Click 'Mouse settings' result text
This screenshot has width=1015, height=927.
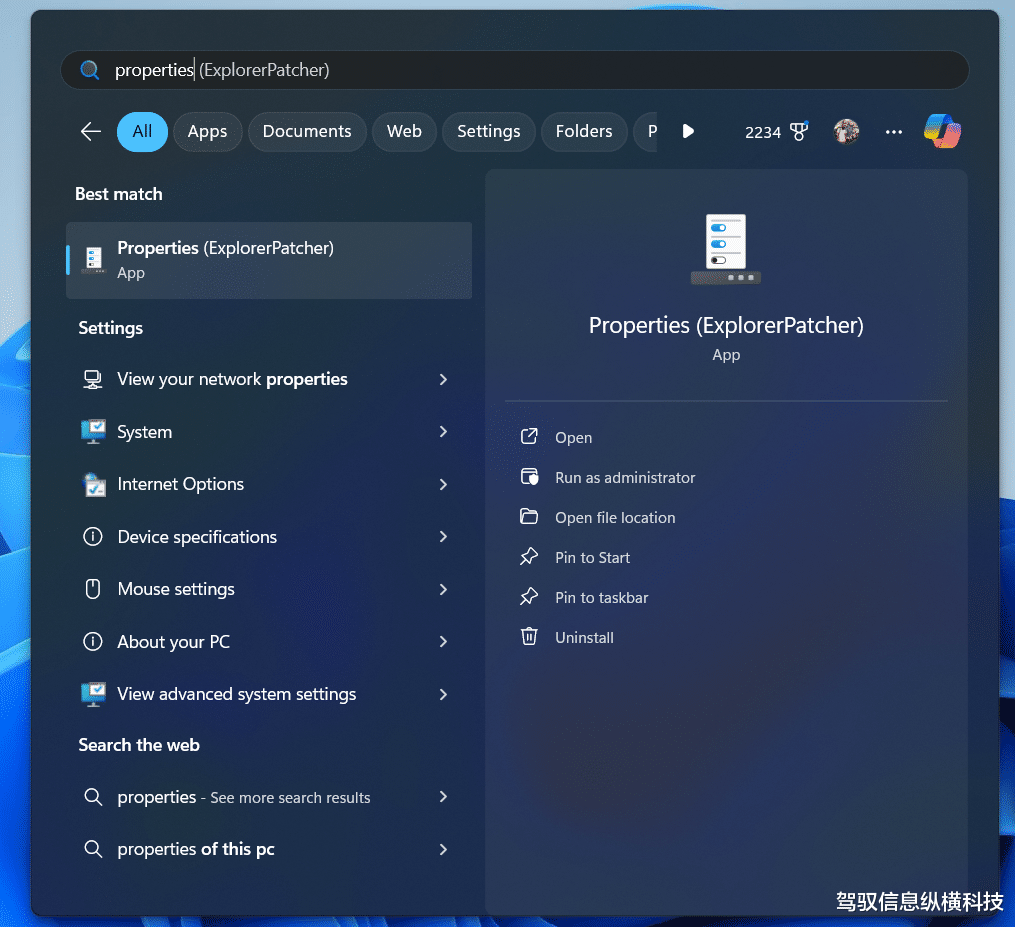tap(176, 590)
